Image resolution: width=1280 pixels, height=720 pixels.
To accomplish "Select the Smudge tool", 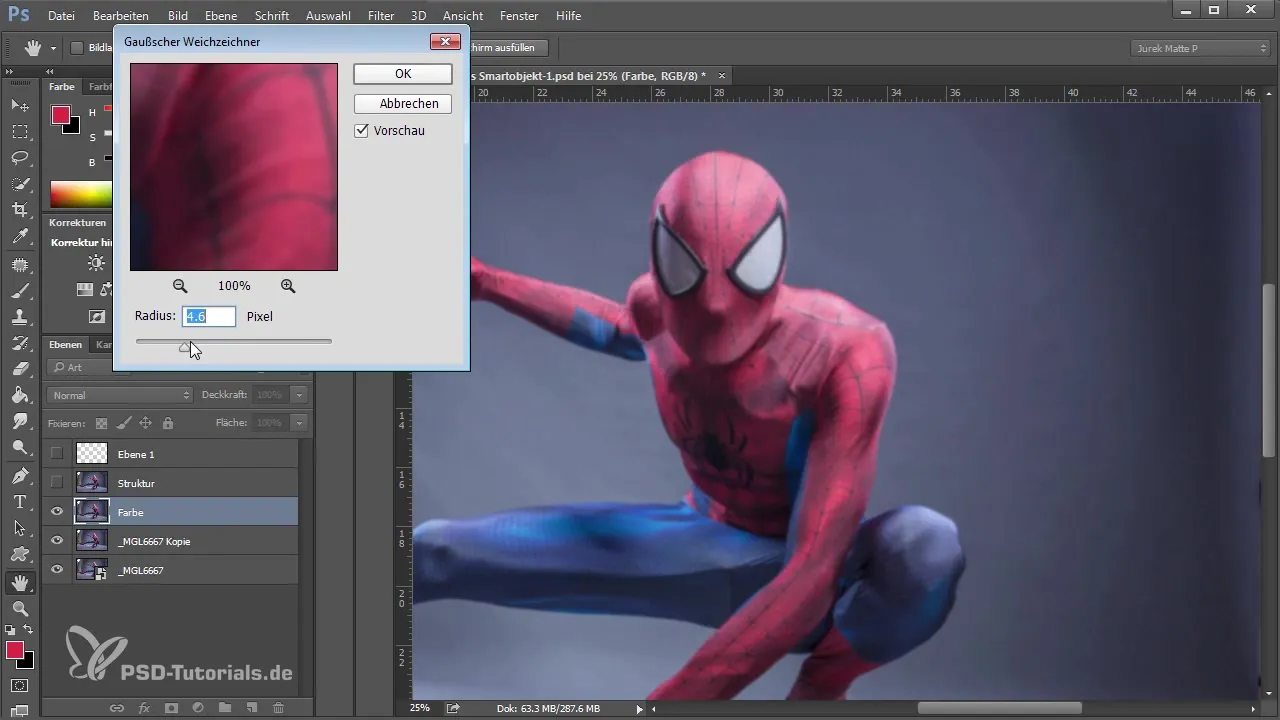I will pyautogui.click(x=19, y=421).
